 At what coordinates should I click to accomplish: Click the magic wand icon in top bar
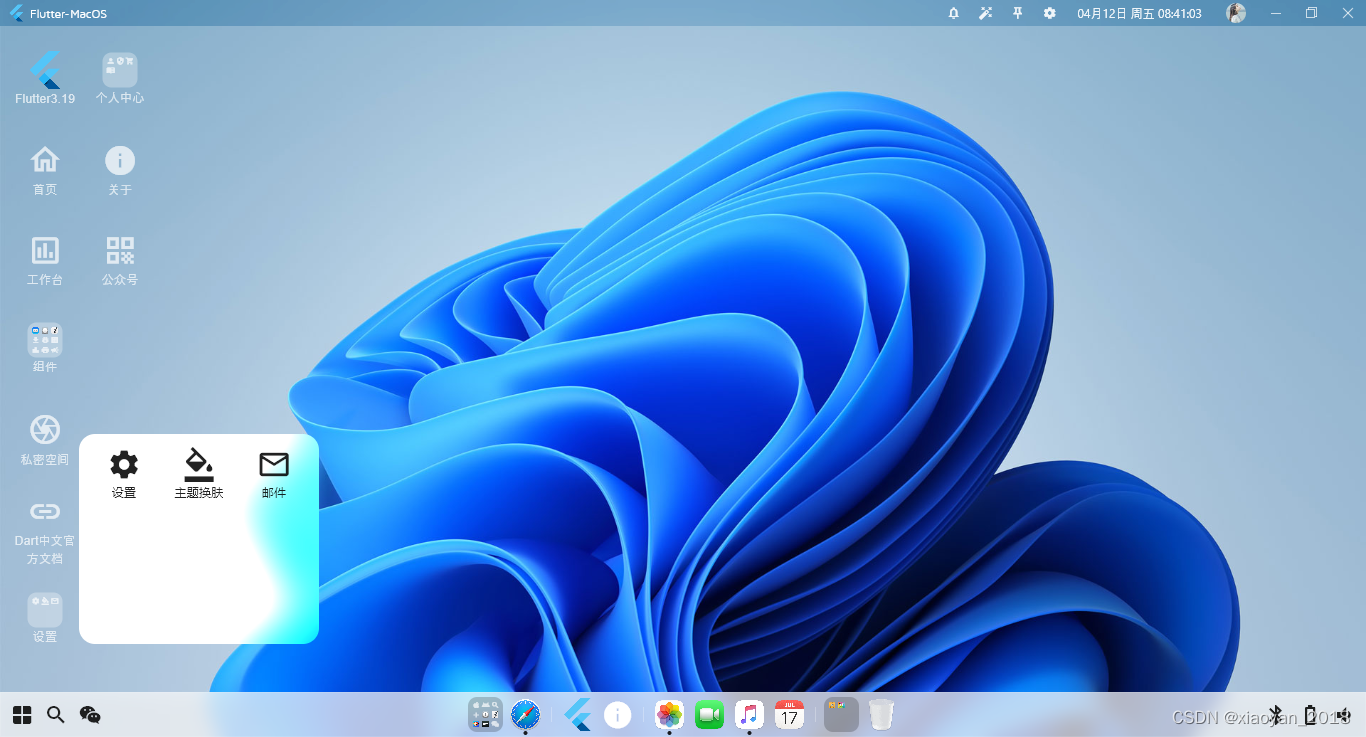coord(985,13)
